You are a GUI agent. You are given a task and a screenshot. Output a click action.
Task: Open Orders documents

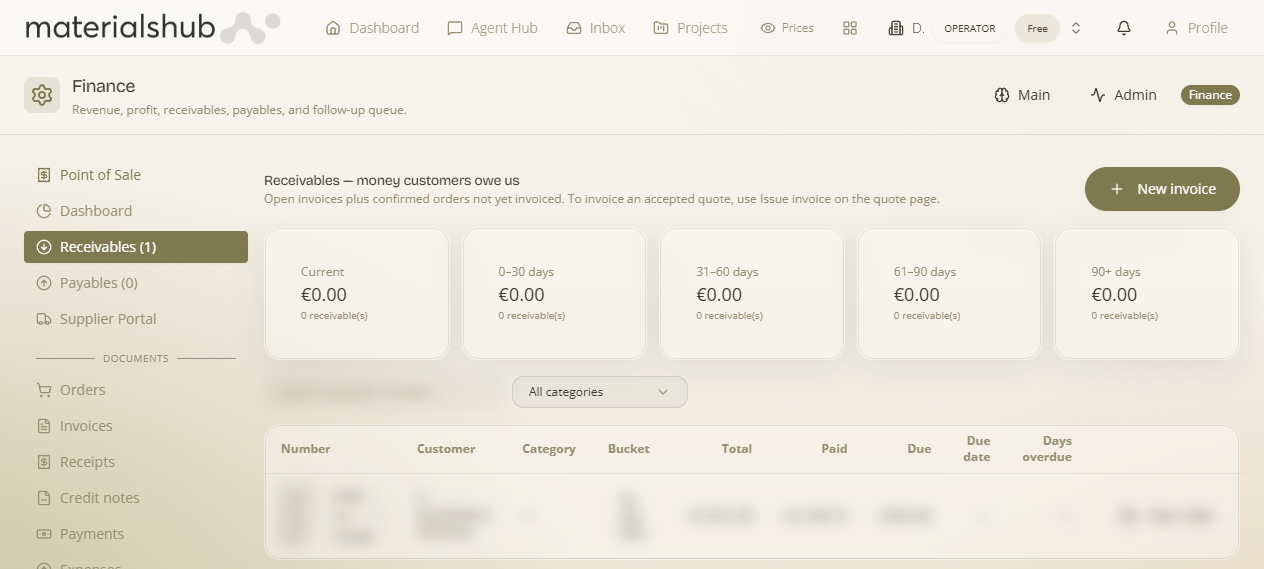click(136, 390)
